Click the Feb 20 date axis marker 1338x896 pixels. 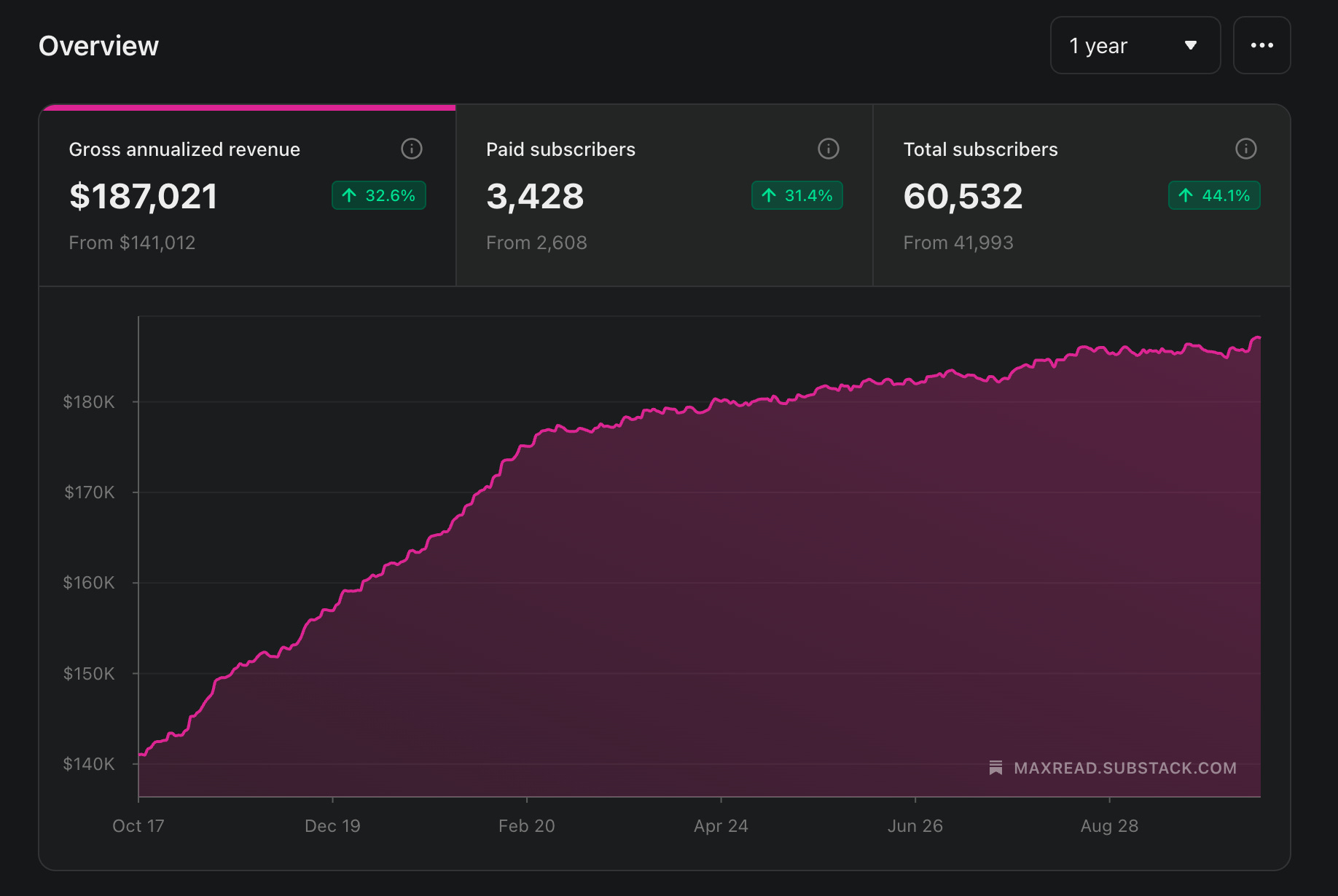coord(527,826)
